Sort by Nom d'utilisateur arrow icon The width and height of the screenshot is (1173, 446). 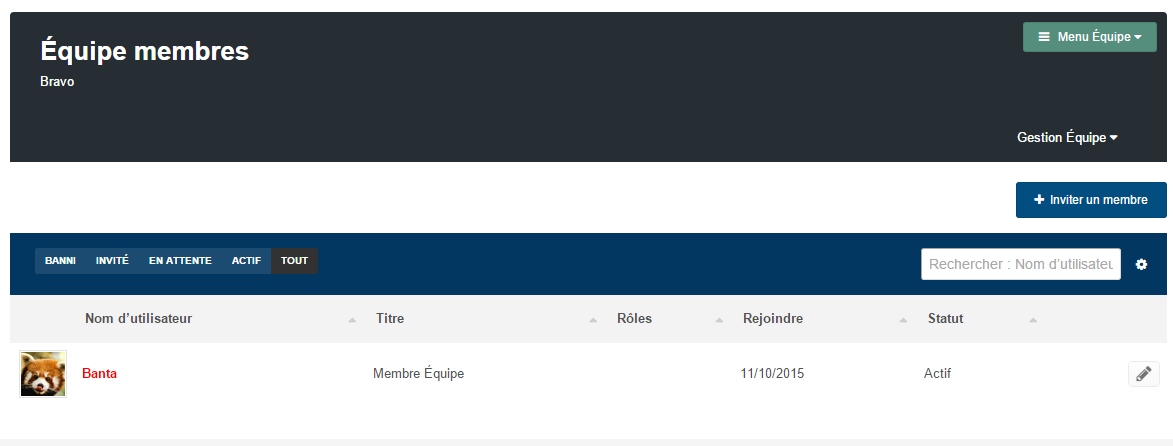click(x=352, y=320)
